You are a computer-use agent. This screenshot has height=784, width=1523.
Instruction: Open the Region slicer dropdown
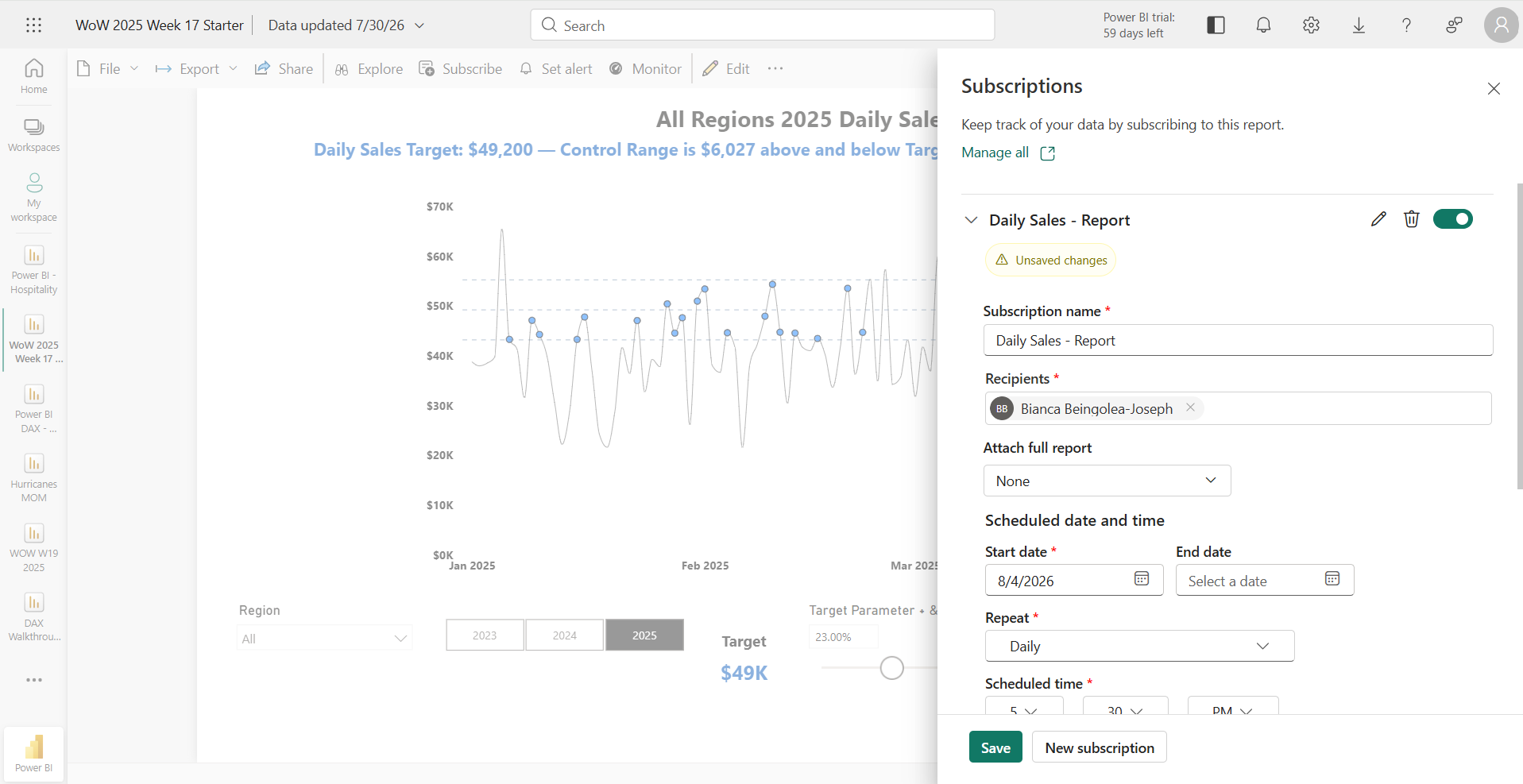[x=324, y=638]
